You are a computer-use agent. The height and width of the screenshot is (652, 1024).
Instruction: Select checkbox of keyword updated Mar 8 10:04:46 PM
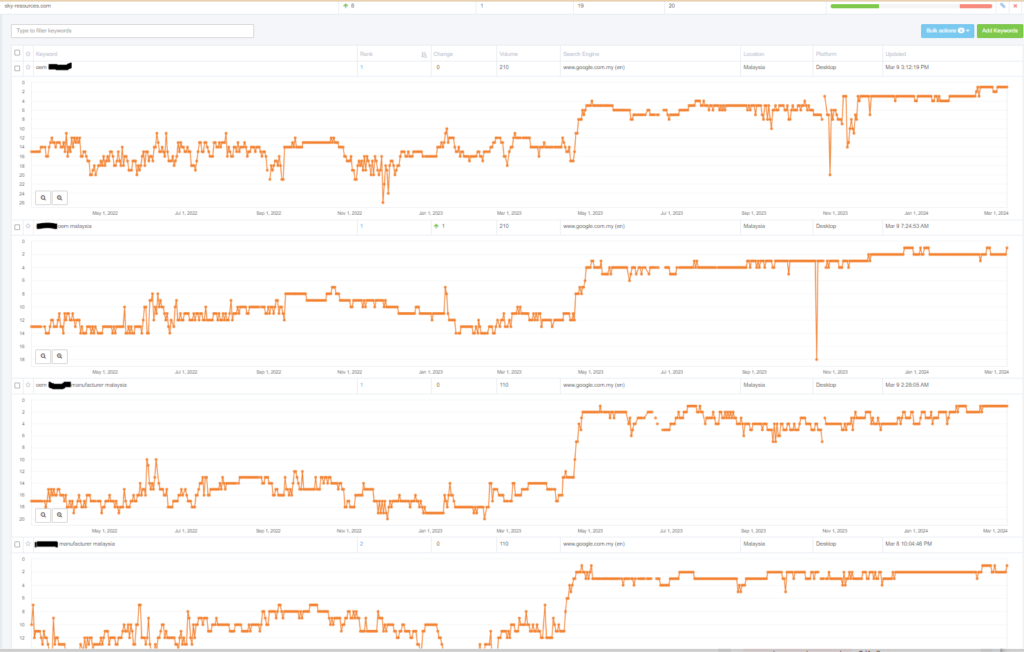(17, 544)
